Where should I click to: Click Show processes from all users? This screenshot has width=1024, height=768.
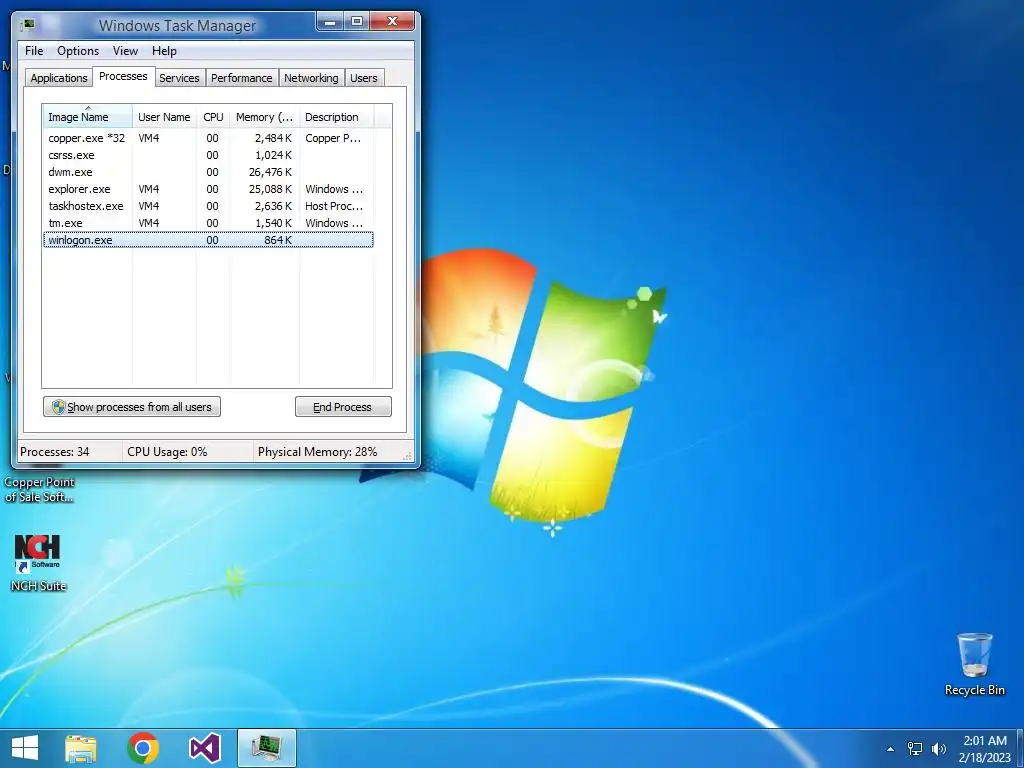[132, 407]
